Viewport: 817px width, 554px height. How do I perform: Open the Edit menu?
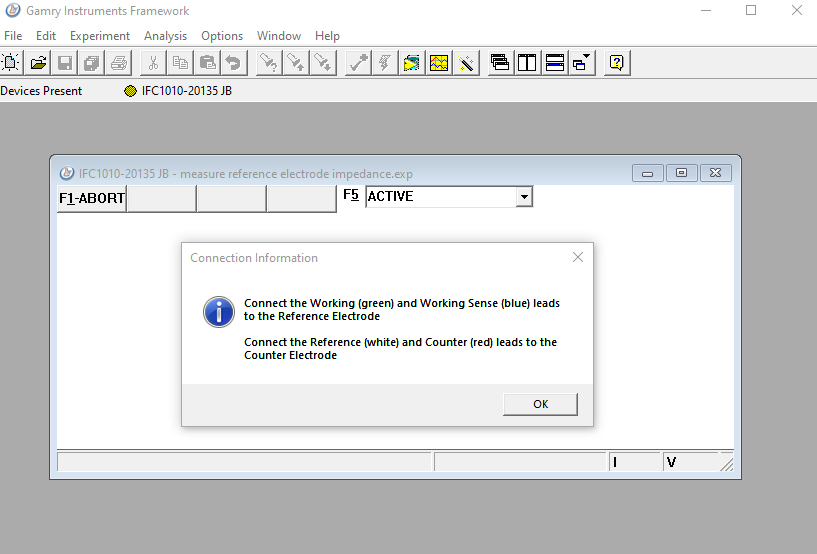click(x=46, y=36)
